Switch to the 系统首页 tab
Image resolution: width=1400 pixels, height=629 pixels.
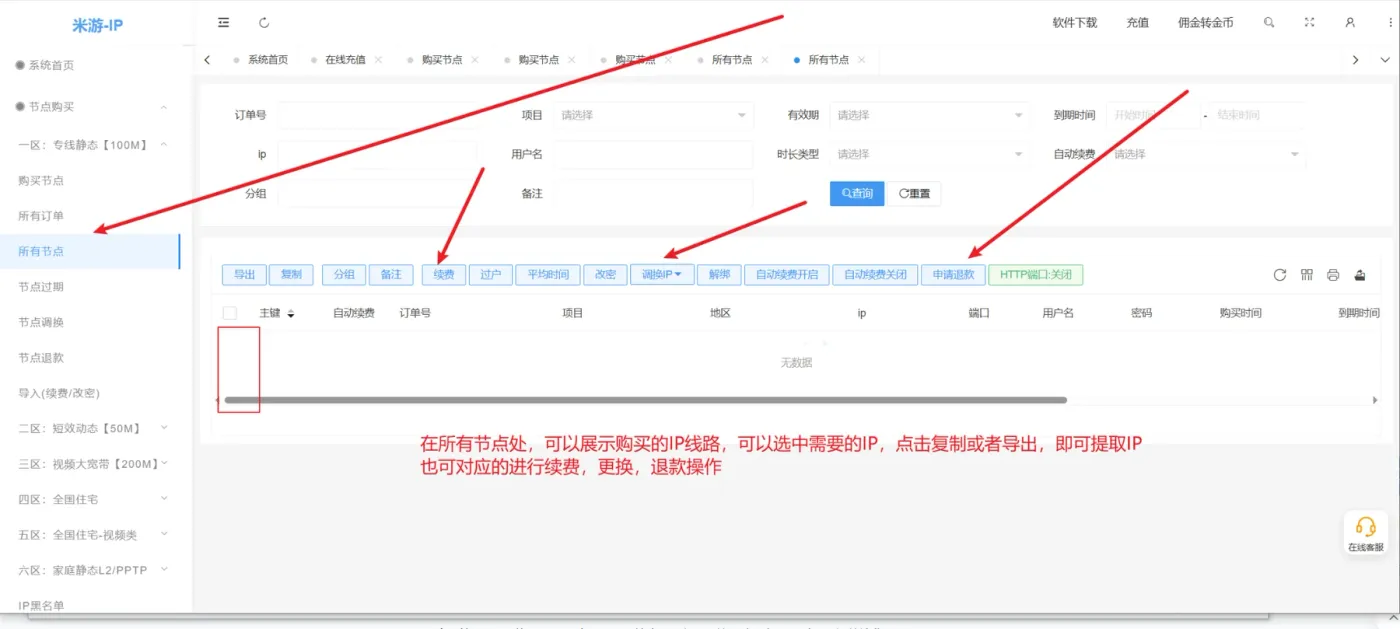(267, 60)
